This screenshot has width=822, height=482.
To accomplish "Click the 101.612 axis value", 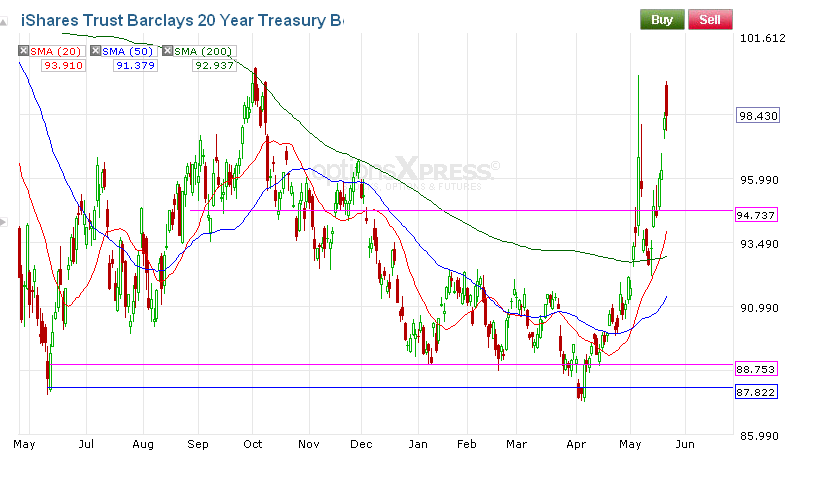I will tap(762, 38).
